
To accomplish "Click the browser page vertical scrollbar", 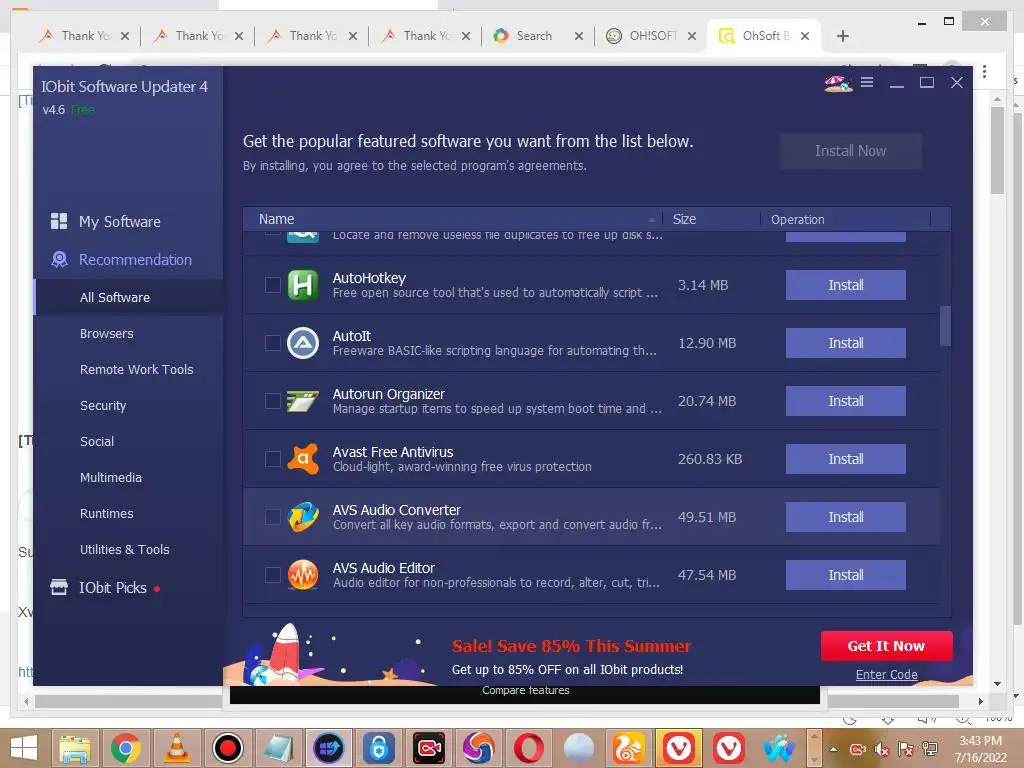I will pyautogui.click(x=997, y=151).
